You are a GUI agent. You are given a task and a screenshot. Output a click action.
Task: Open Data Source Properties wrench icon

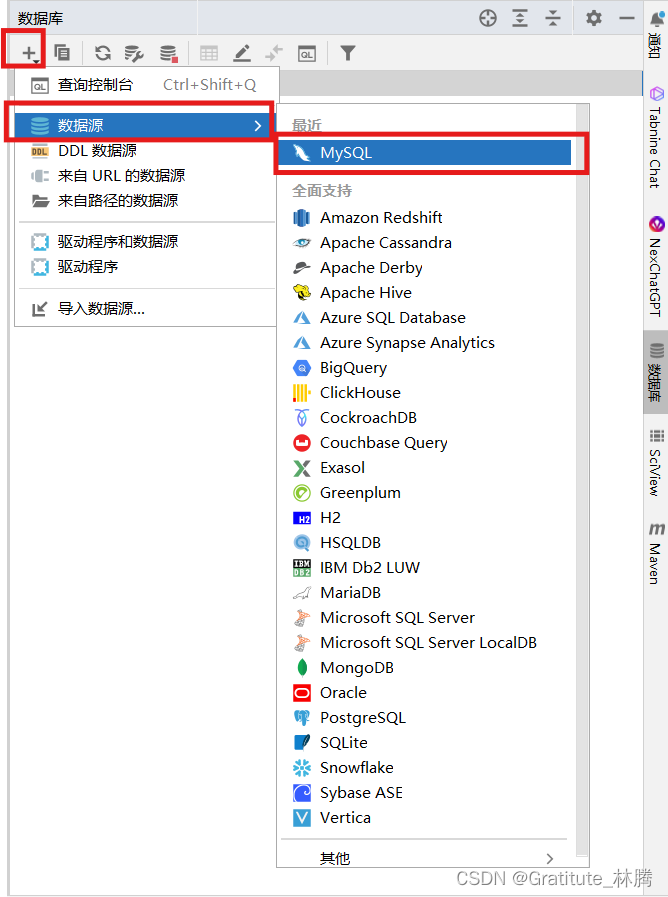(x=134, y=53)
